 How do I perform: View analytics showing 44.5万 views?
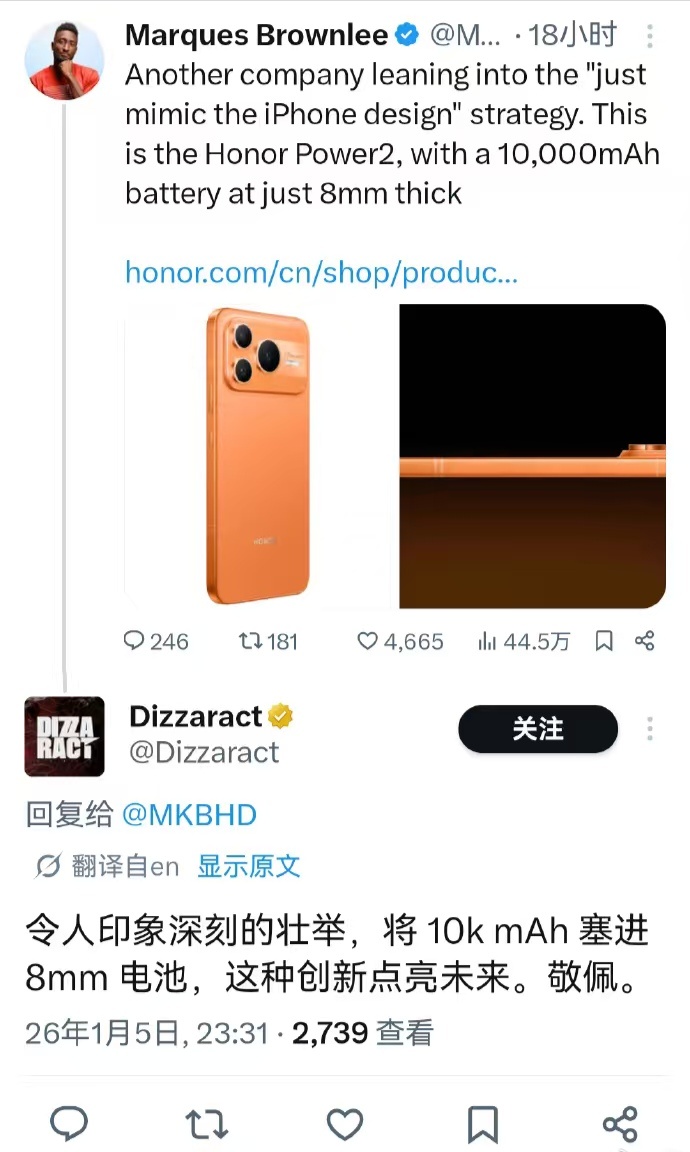[x=523, y=641]
